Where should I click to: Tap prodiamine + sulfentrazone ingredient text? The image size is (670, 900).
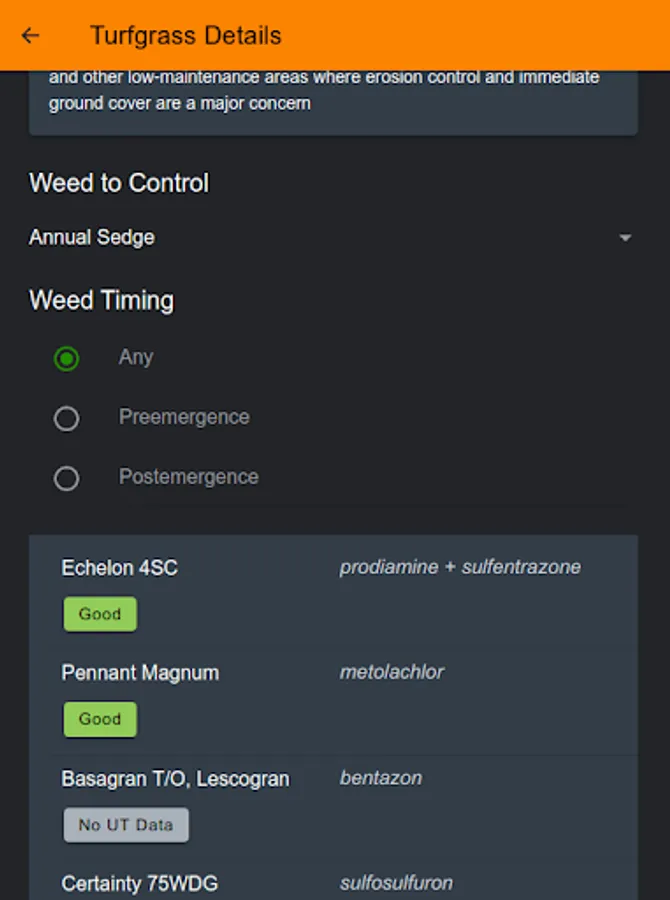point(460,567)
